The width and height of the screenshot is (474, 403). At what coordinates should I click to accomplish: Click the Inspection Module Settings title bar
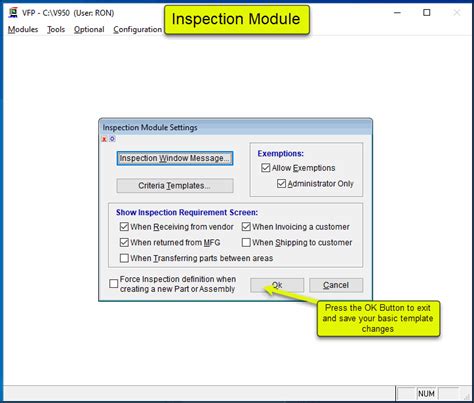(x=235, y=128)
